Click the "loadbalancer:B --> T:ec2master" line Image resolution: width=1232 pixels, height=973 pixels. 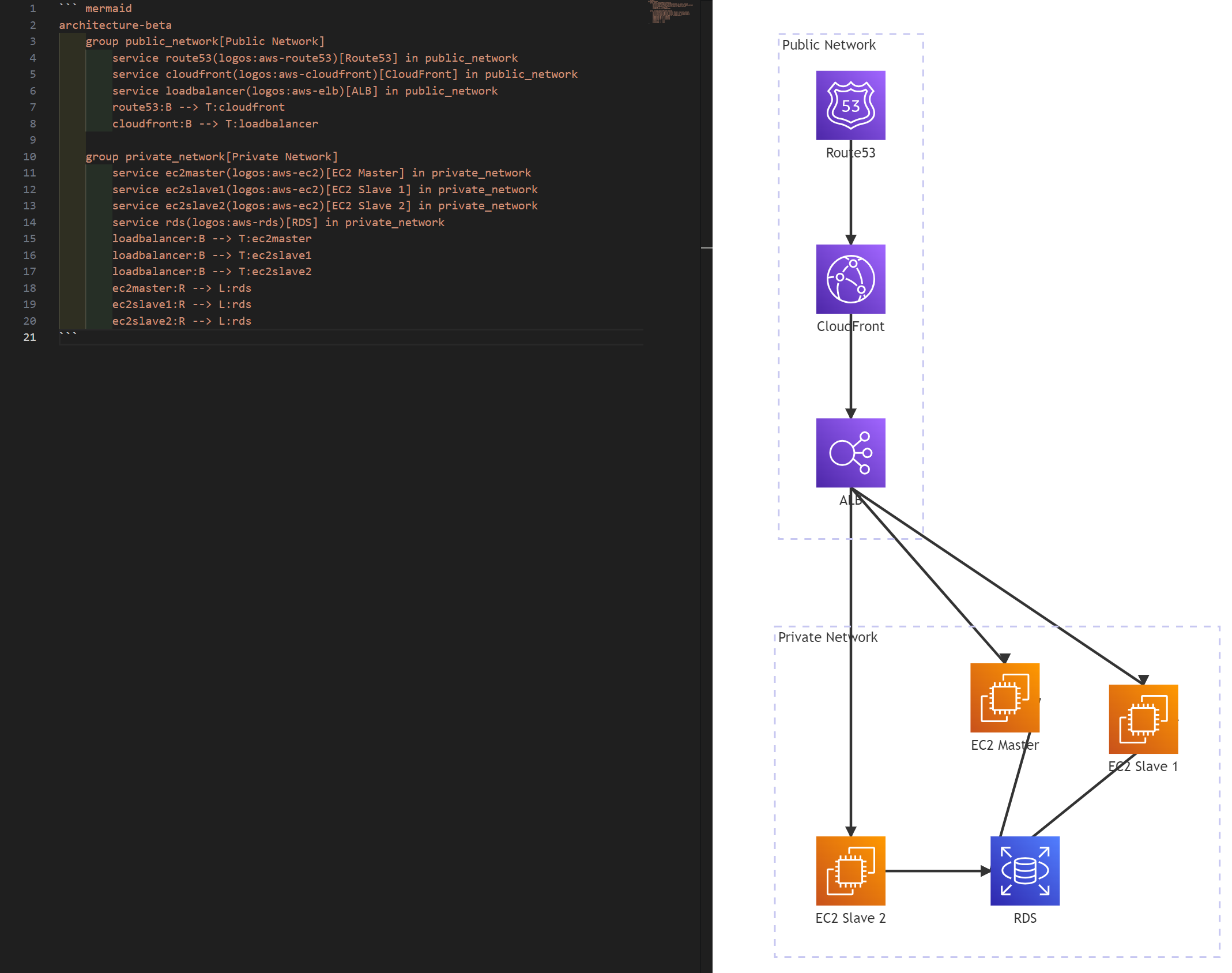pos(212,239)
